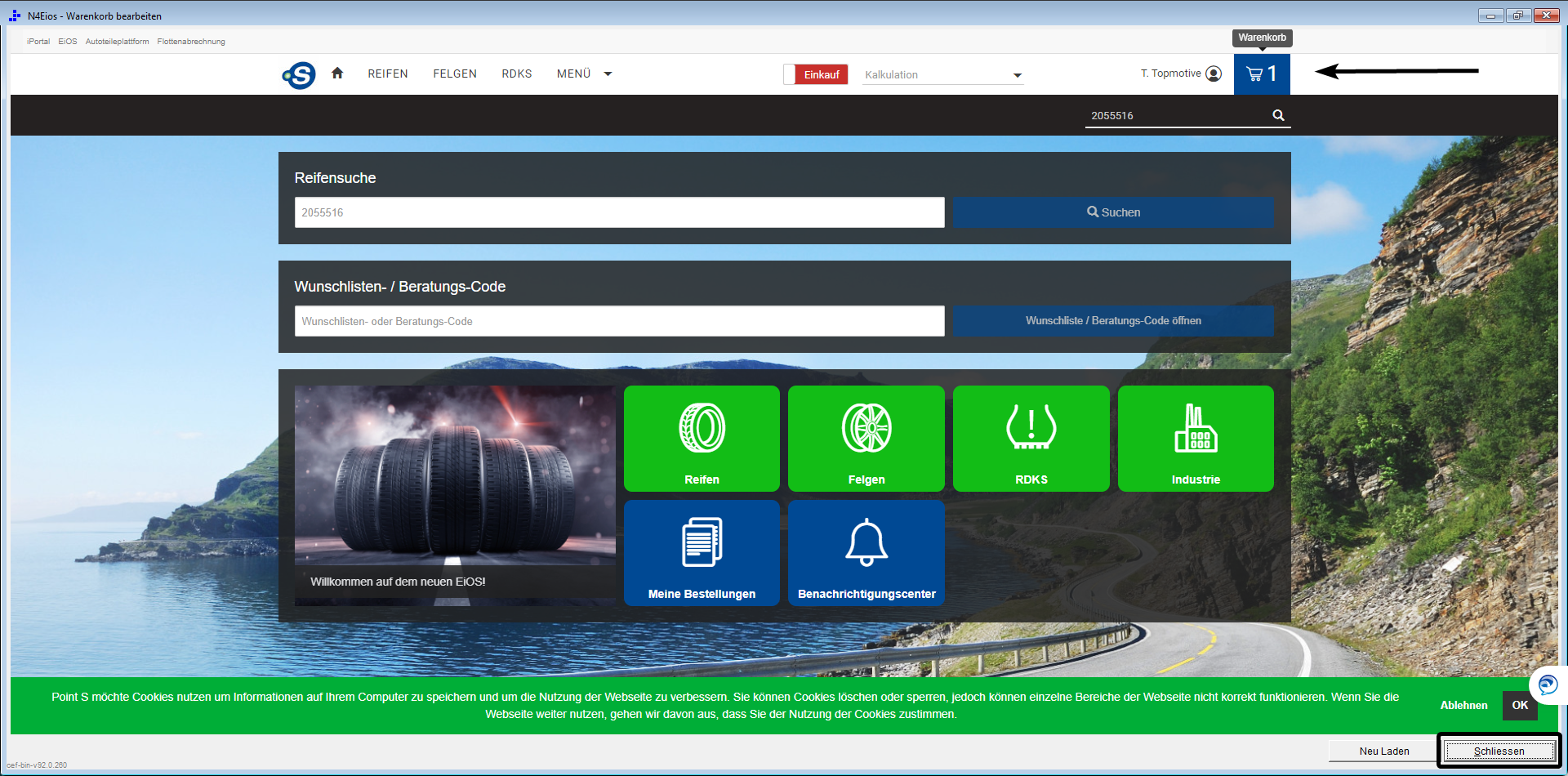Open the RDKS menu item

[x=517, y=74]
